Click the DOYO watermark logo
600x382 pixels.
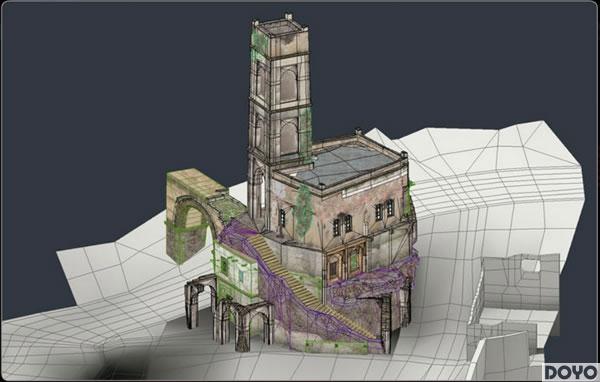coord(571,372)
